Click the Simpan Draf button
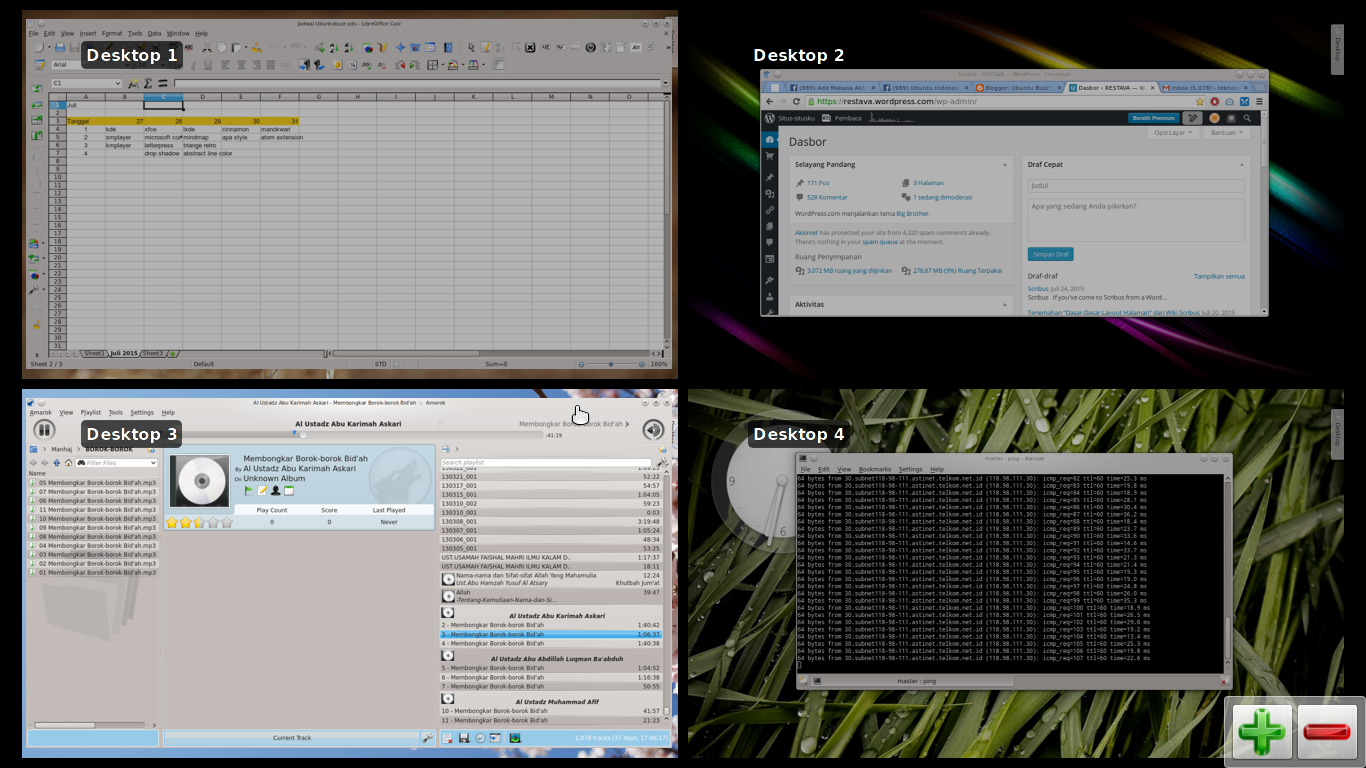The width and height of the screenshot is (1366, 768). 1050,254
